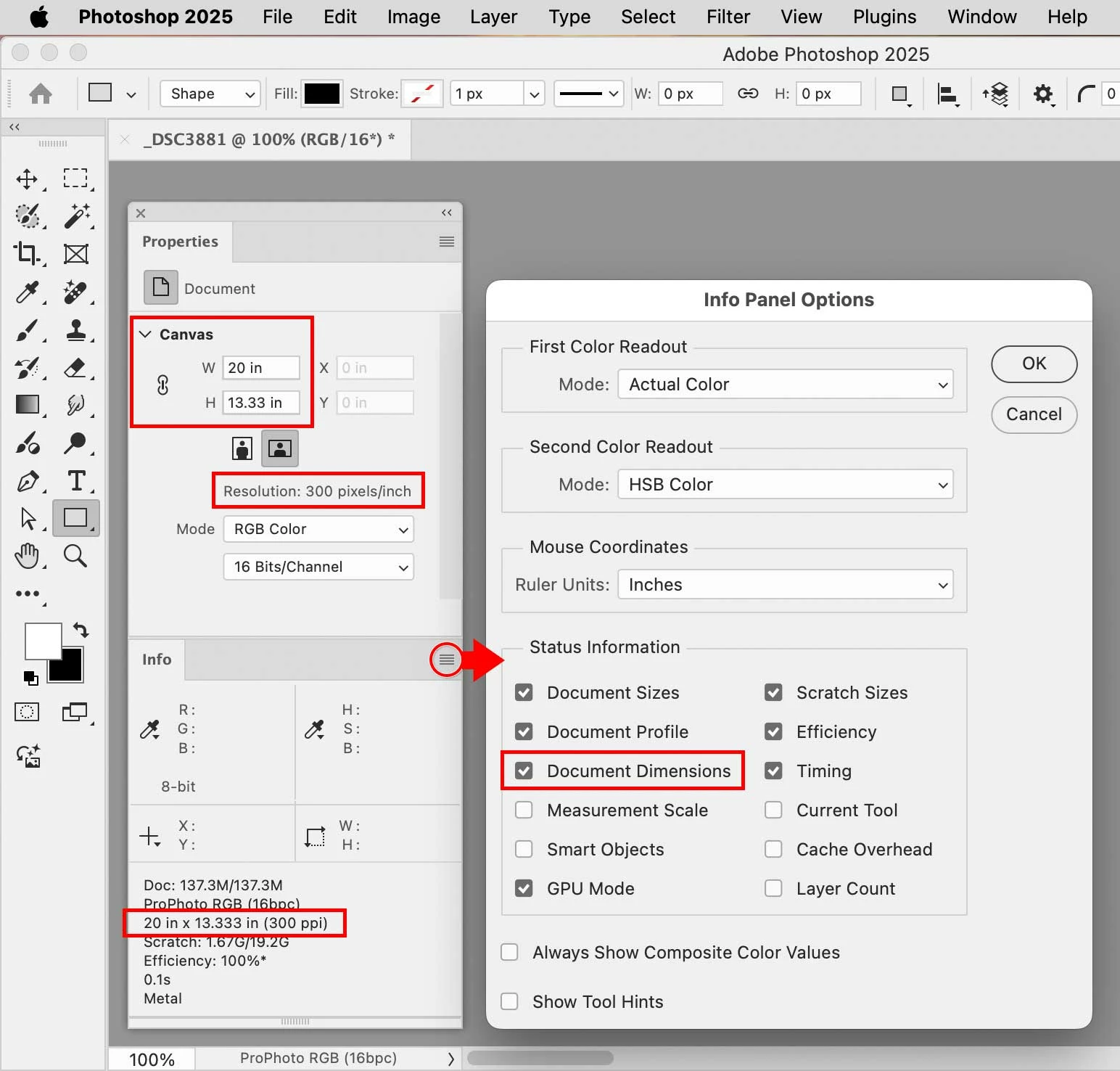Click the Fill color swatch
Screen dimensions: 1120x1071
click(322, 94)
